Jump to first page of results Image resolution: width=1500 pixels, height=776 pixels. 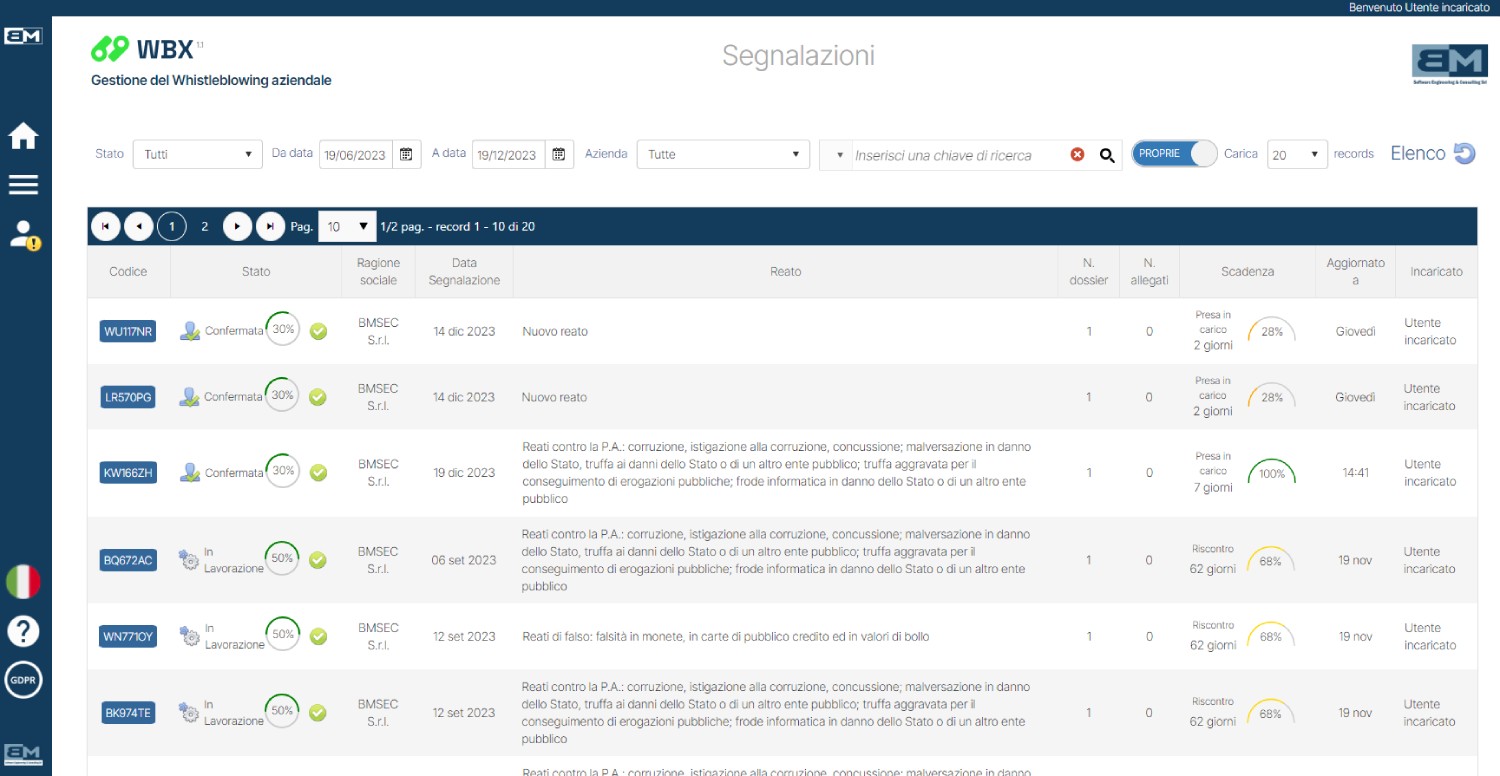click(x=105, y=227)
